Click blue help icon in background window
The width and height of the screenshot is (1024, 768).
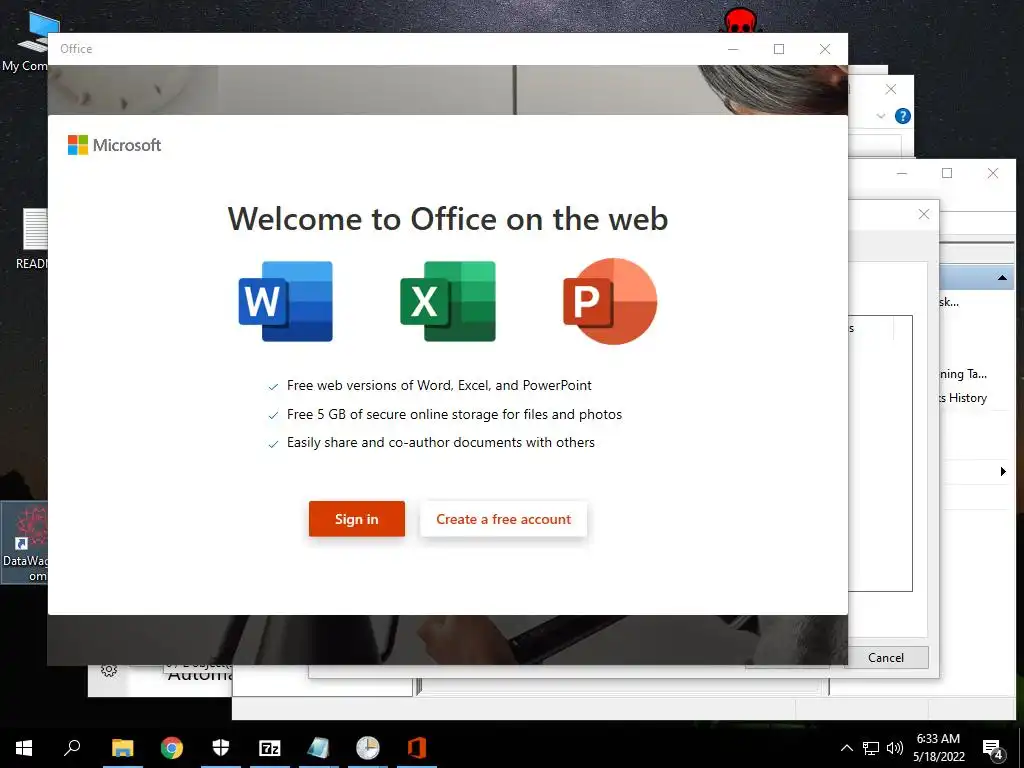(903, 116)
